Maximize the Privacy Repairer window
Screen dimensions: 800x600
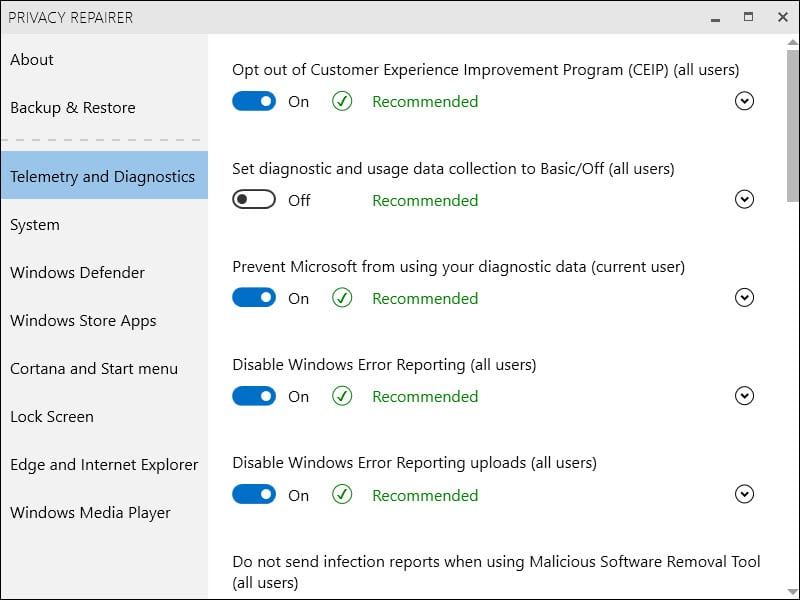coord(748,17)
